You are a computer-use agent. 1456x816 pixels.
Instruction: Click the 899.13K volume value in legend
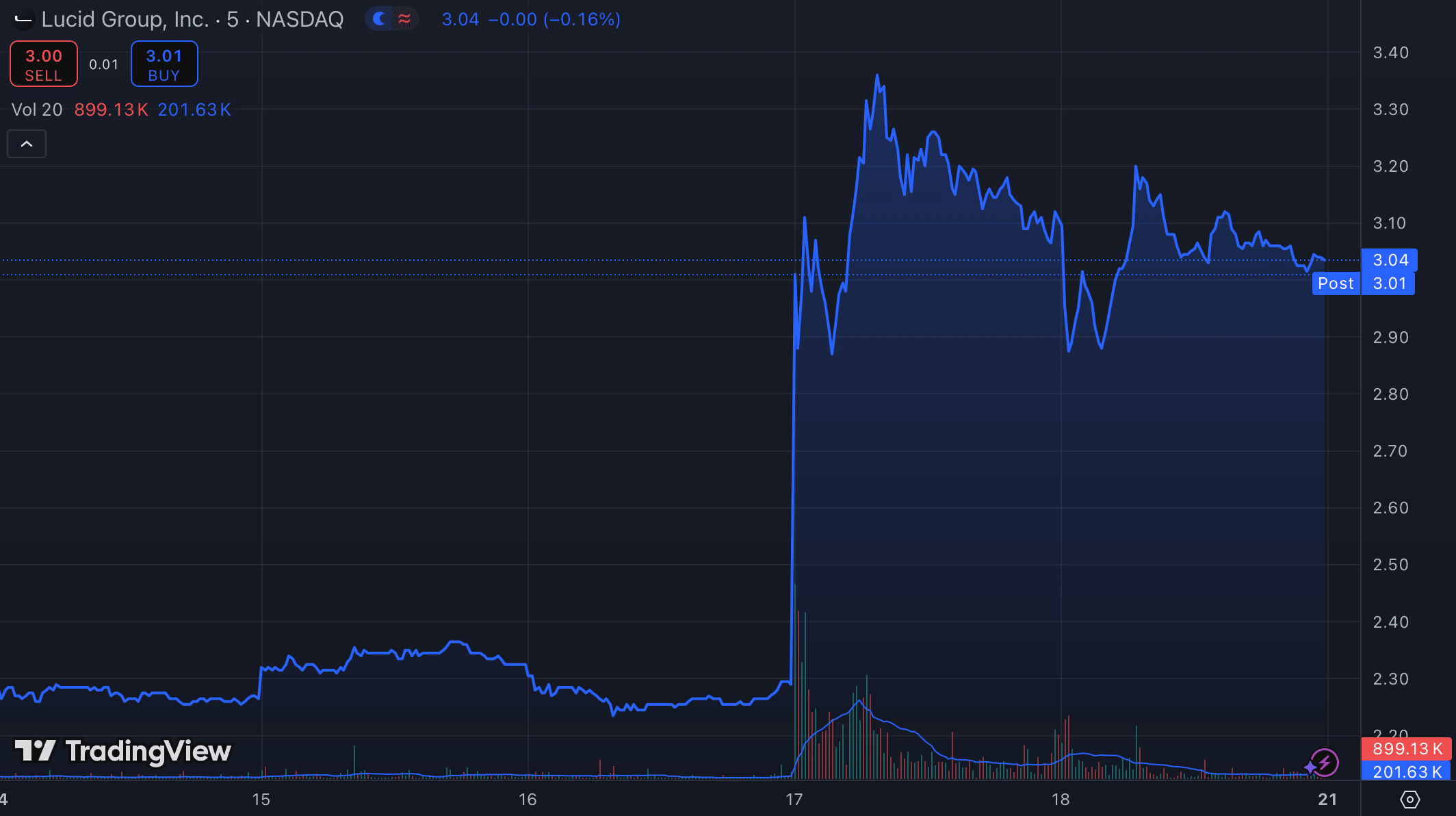111,110
